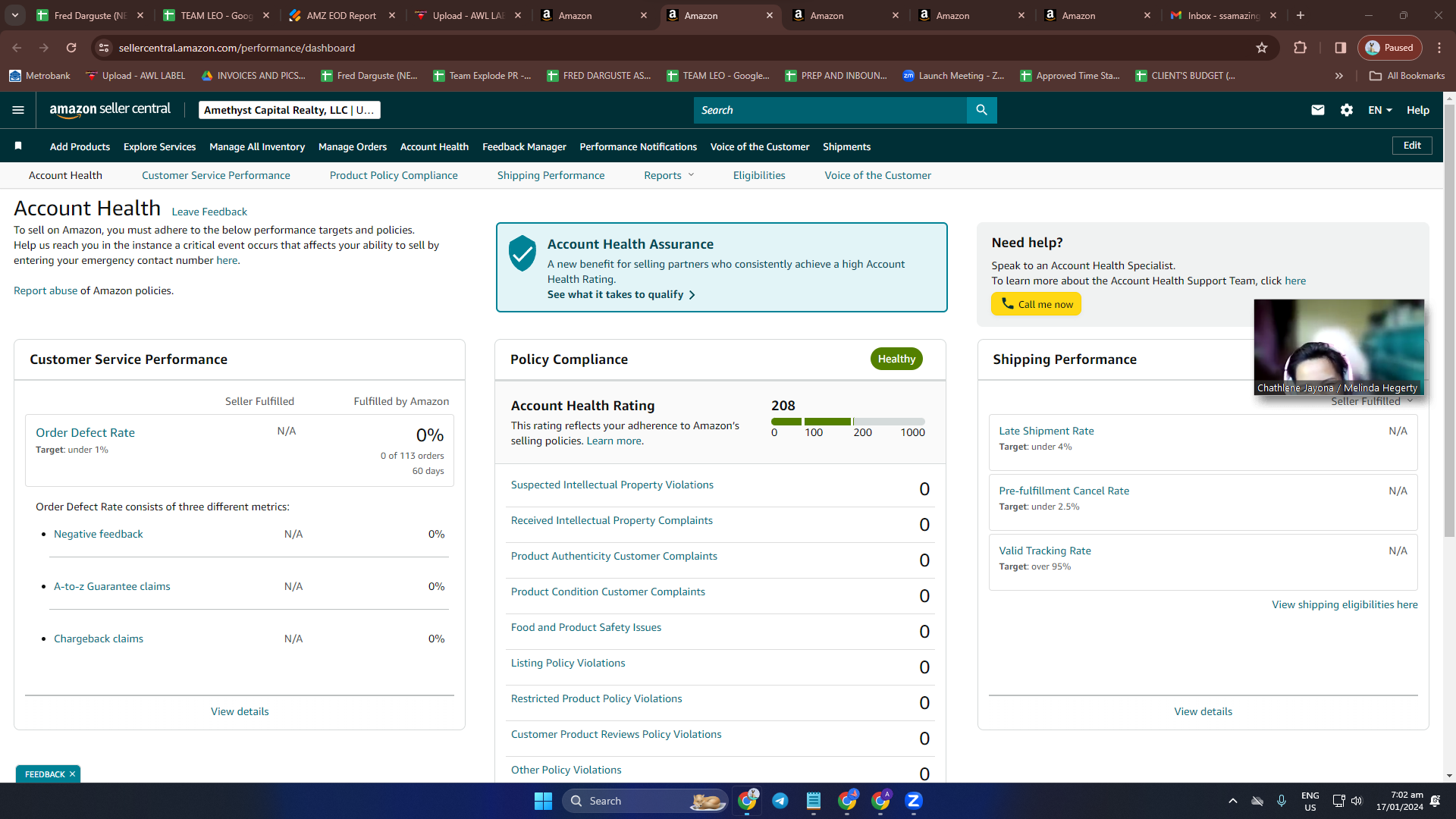Click the Leave Feedback link

tap(209, 212)
